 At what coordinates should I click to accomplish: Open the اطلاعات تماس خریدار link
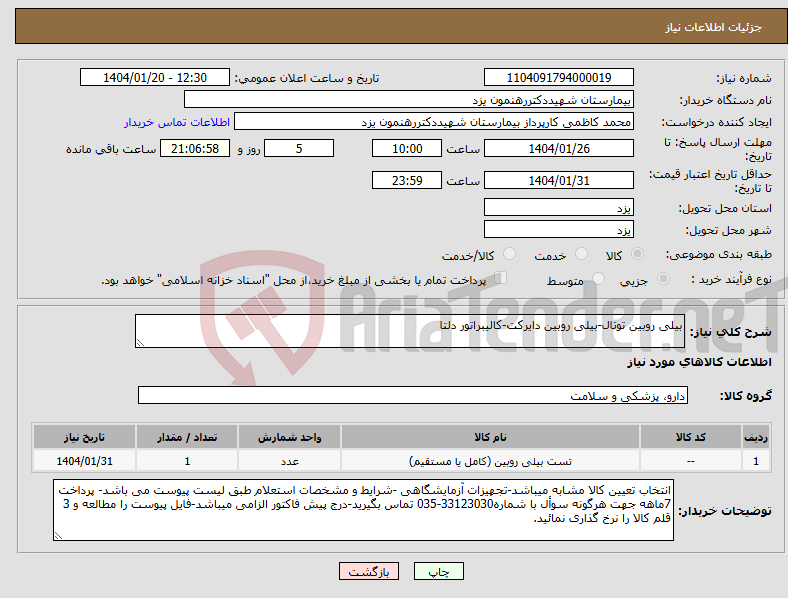[x=177, y=122]
